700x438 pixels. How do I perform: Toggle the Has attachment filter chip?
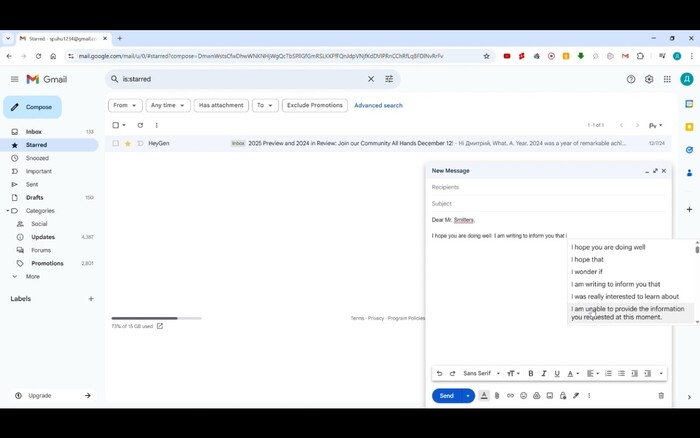[x=220, y=105]
